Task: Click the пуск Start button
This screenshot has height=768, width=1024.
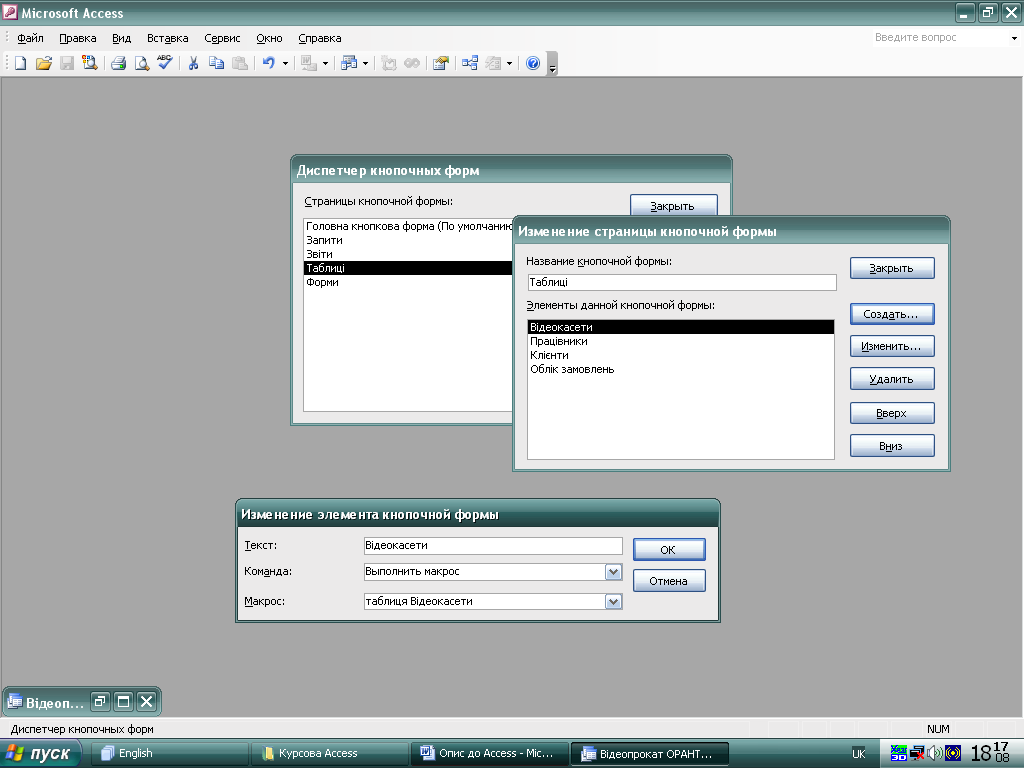Action: pyautogui.click(x=40, y=754)
